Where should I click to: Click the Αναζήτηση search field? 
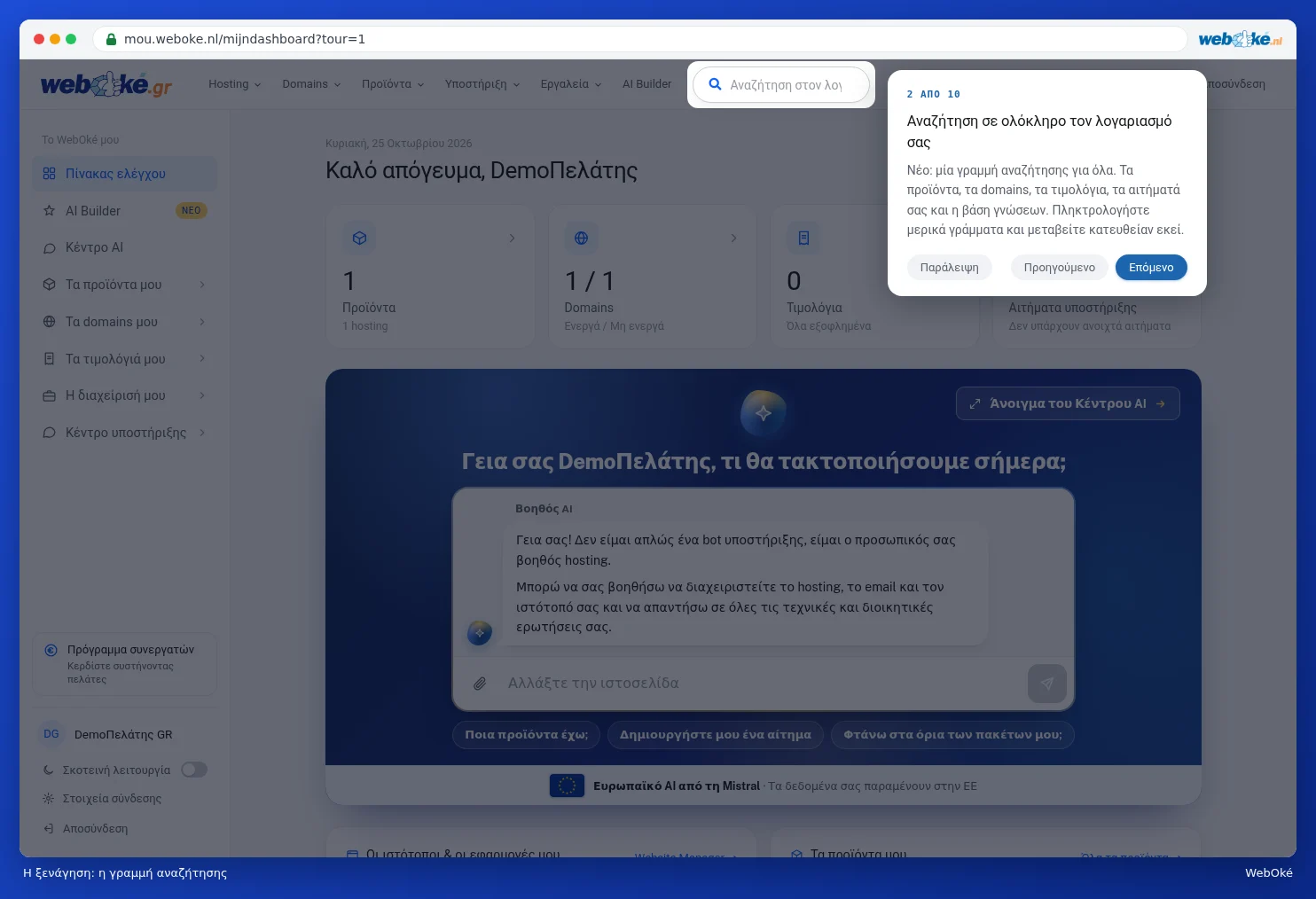781,85
